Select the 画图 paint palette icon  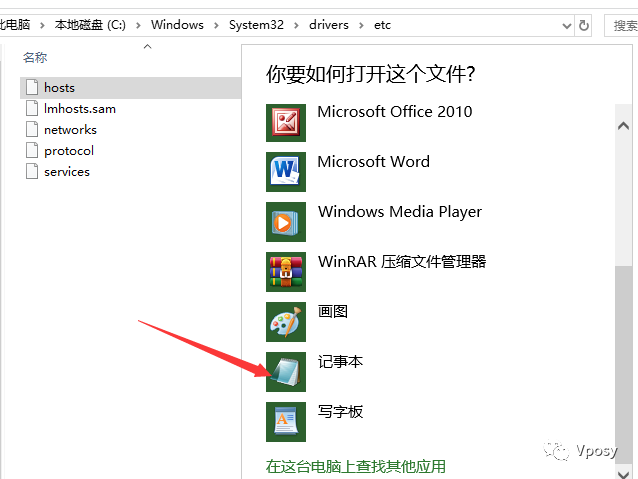(286, 322)
